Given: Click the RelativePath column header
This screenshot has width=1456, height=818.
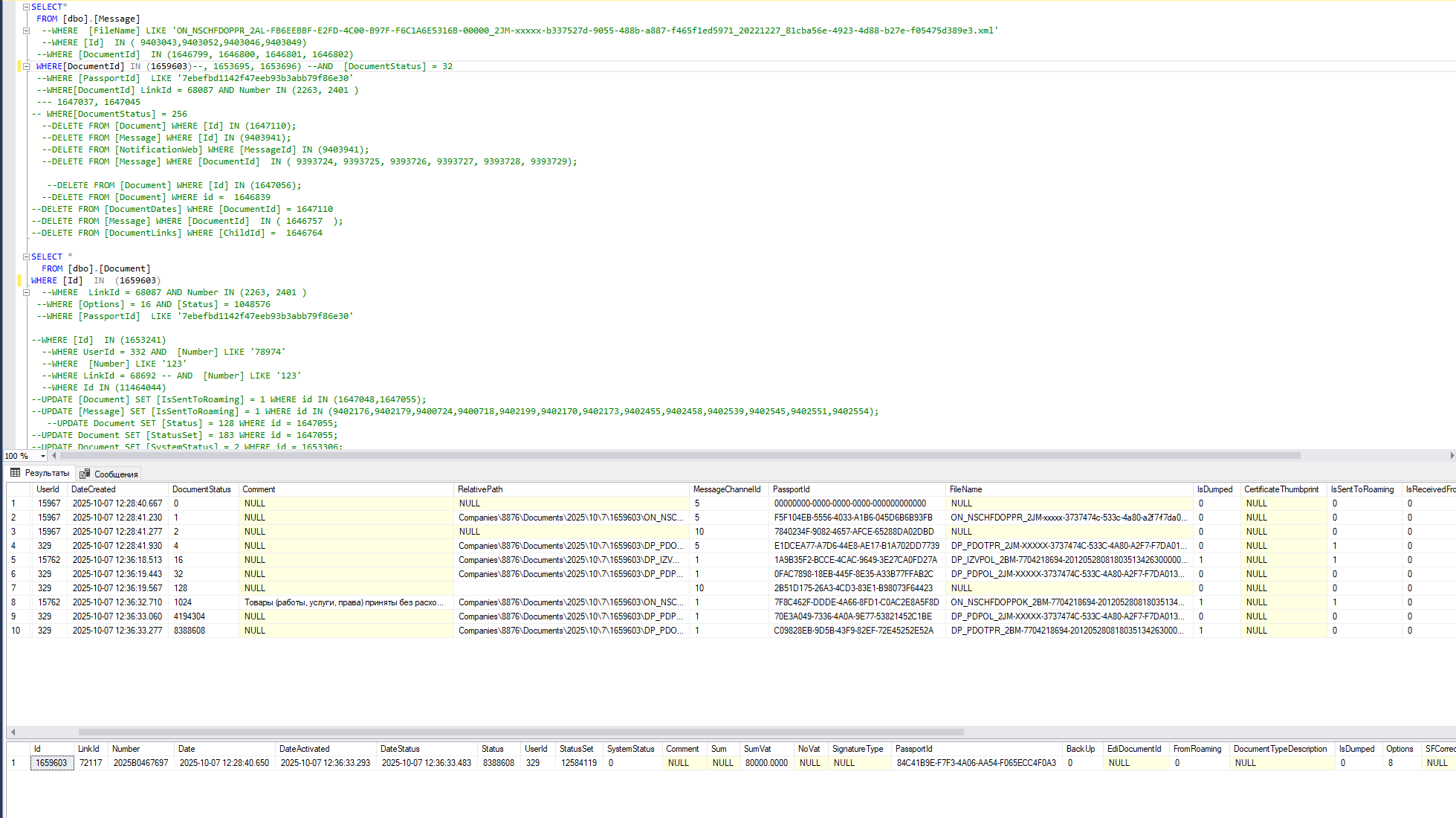Looking at the screenshot, I should (480, 489).
